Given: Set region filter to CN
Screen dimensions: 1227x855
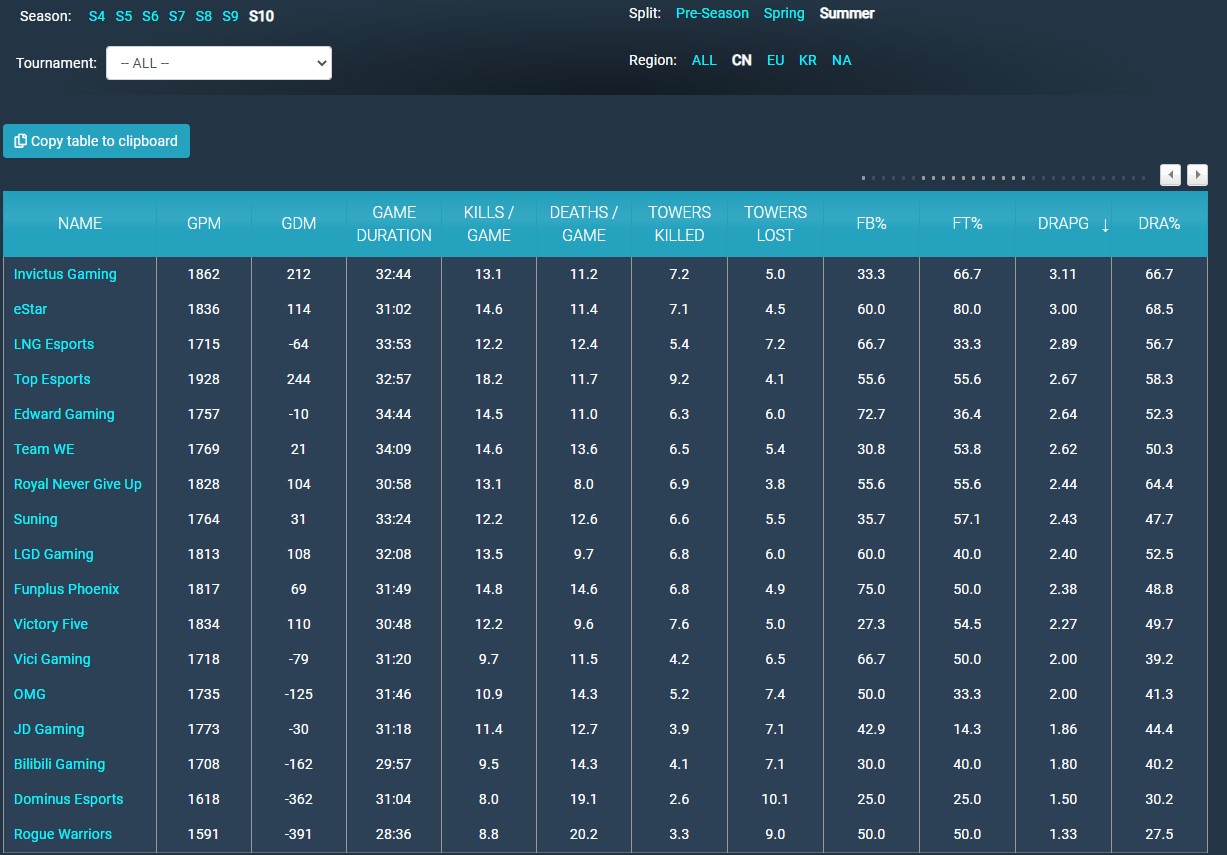Looking at the screenshot, I should coord(742,60).
